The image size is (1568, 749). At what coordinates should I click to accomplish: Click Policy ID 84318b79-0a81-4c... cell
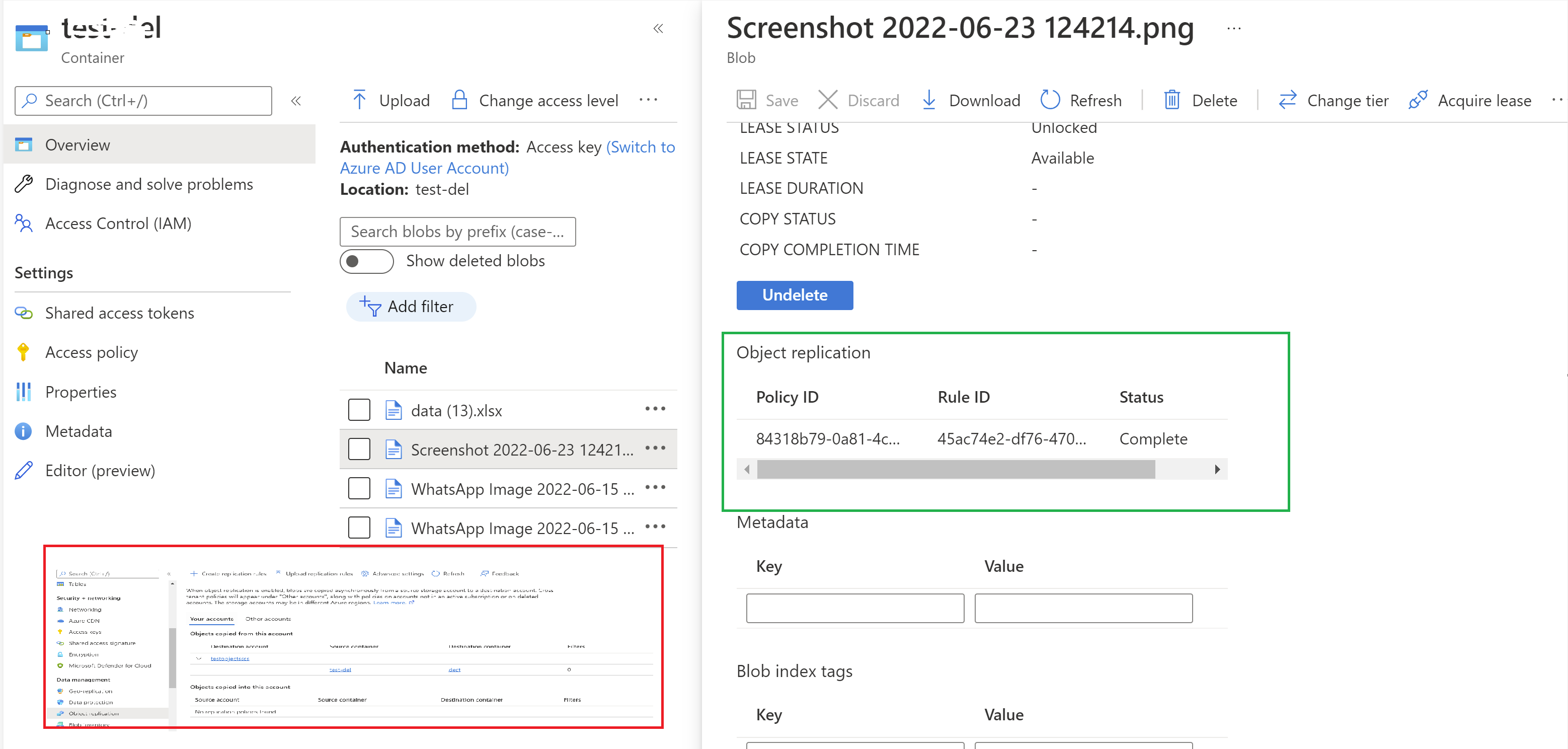(x=827, y=438)
